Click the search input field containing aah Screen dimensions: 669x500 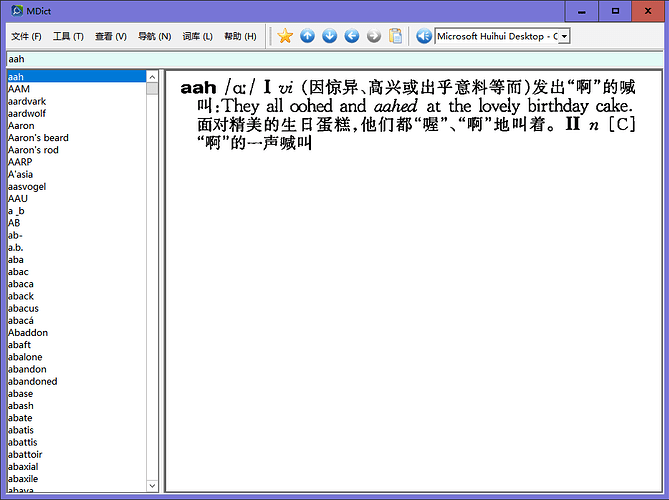pos(334,59)
